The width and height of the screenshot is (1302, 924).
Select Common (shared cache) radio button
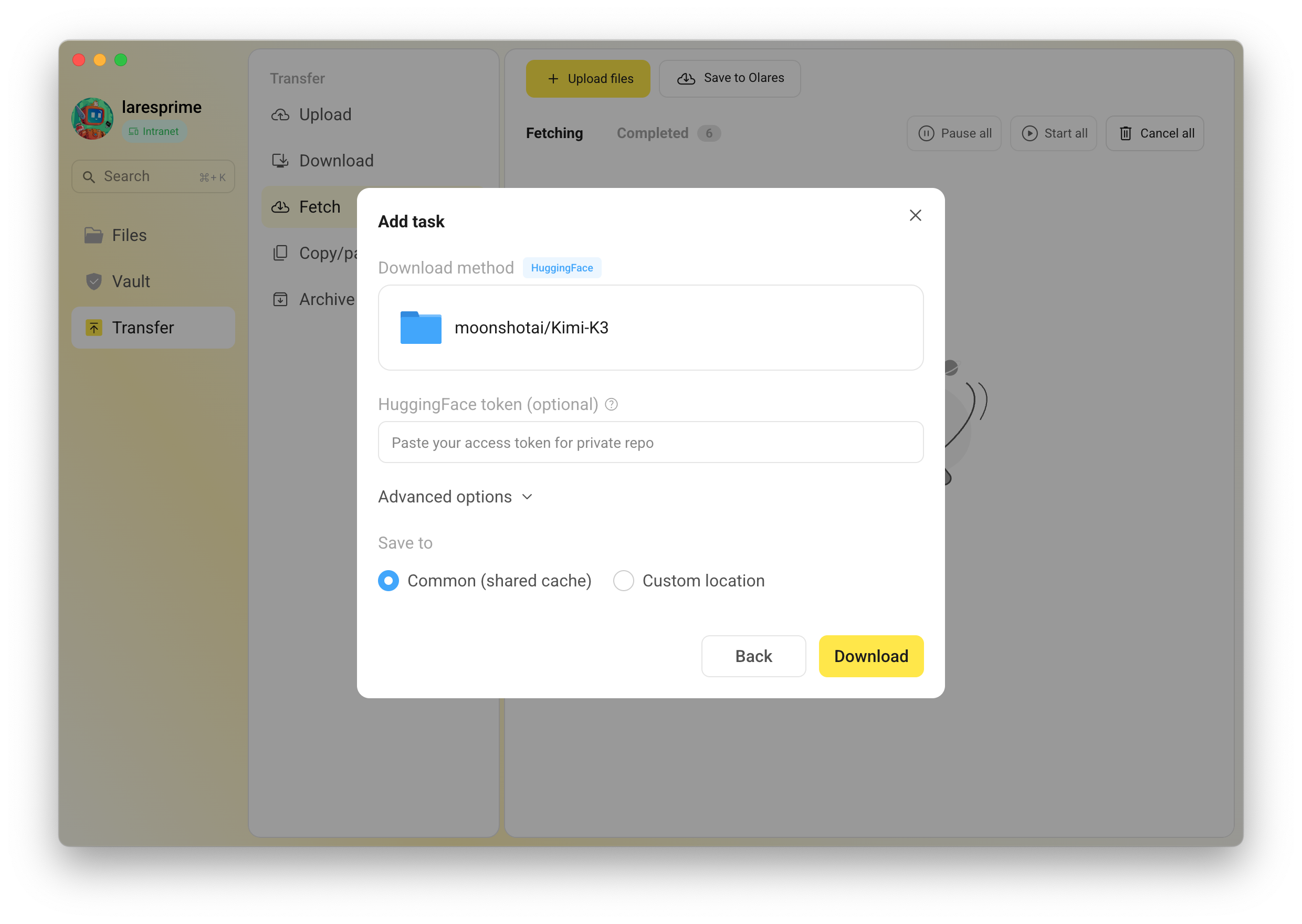(x=388, y=580)
